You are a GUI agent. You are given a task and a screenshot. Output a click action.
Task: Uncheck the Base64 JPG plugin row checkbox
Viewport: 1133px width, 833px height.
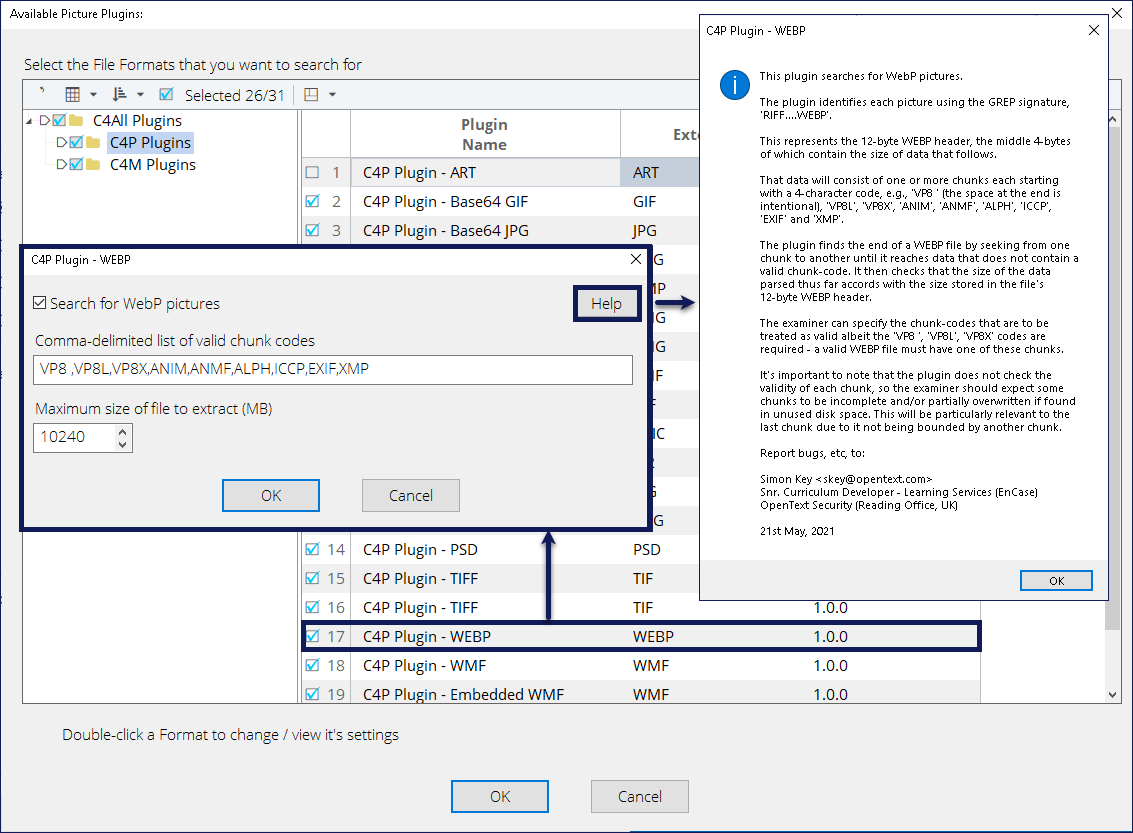[x=312, y=230]
